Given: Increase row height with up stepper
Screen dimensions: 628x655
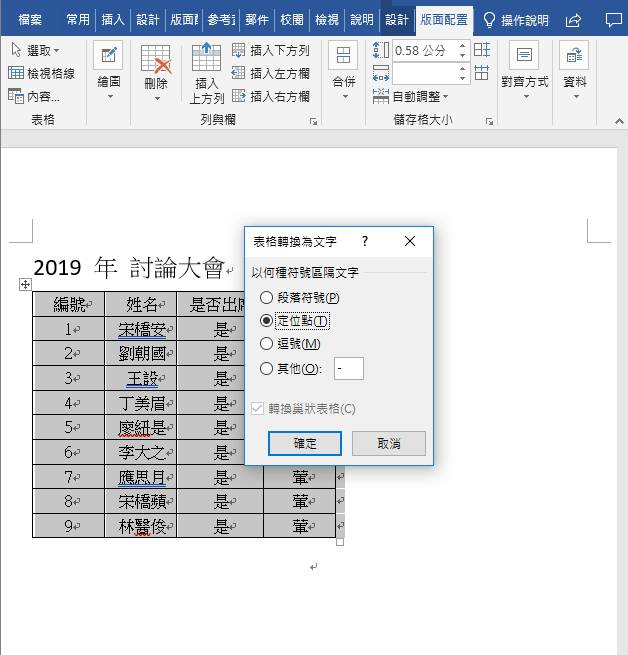Looking at the screenshot, I should coord(462,46).
